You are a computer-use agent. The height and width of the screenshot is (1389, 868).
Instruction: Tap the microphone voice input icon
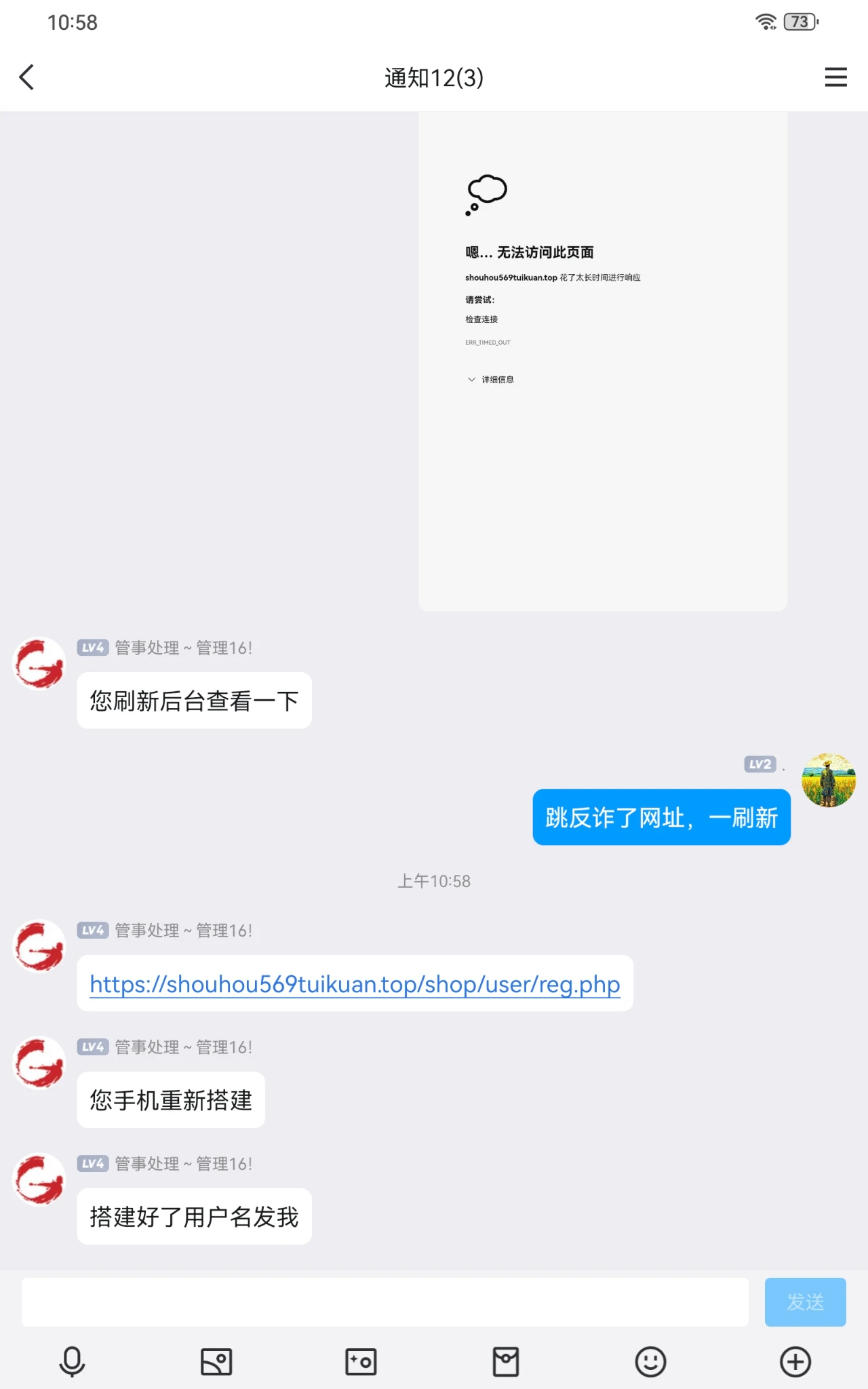coord(72,1362)
